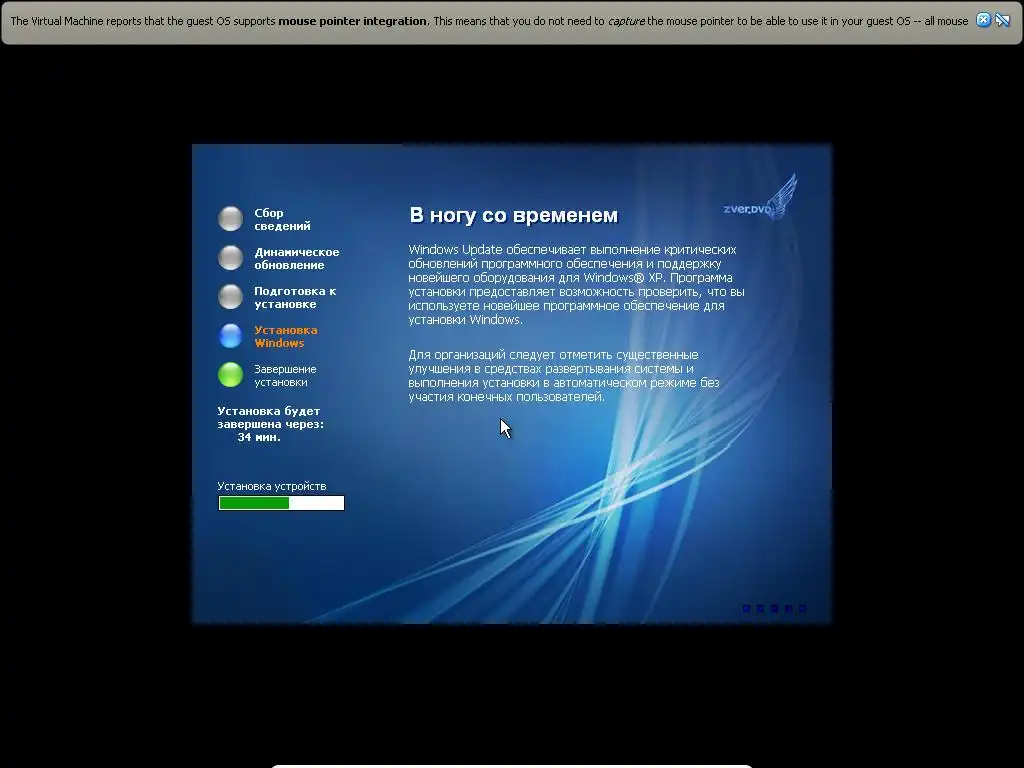
Task: Click the do-not-show-again icon in notification bar
Action: pyautogui.click(x=1002, y=20)
